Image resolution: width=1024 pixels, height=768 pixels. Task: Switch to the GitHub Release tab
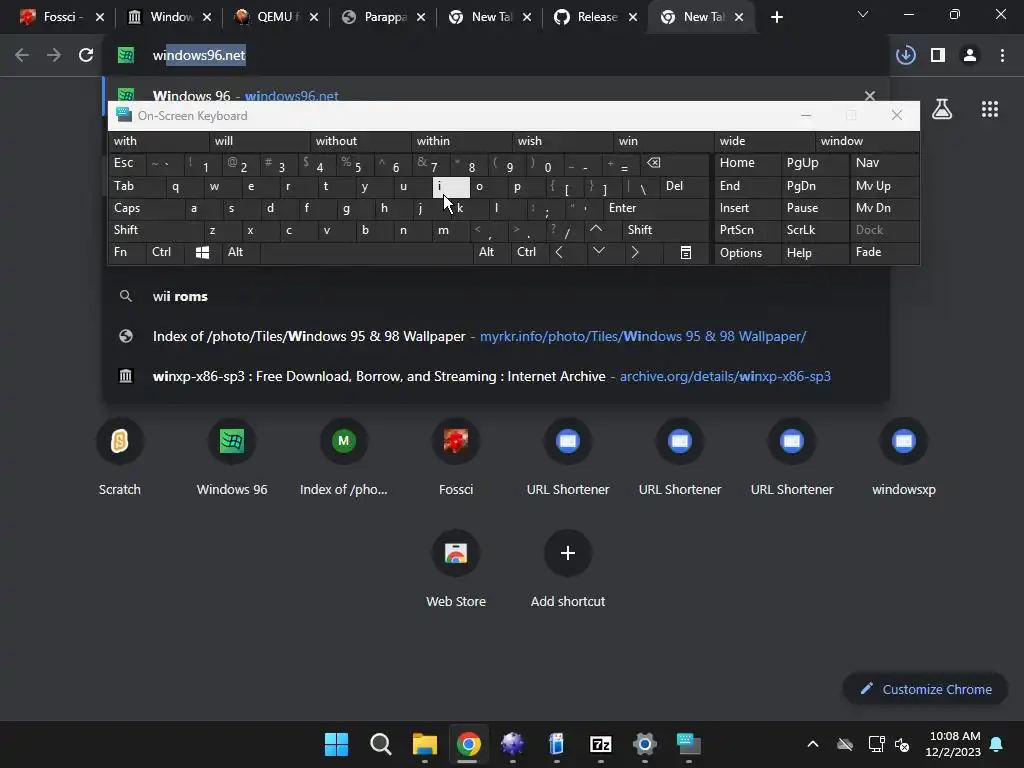(596, 17)
